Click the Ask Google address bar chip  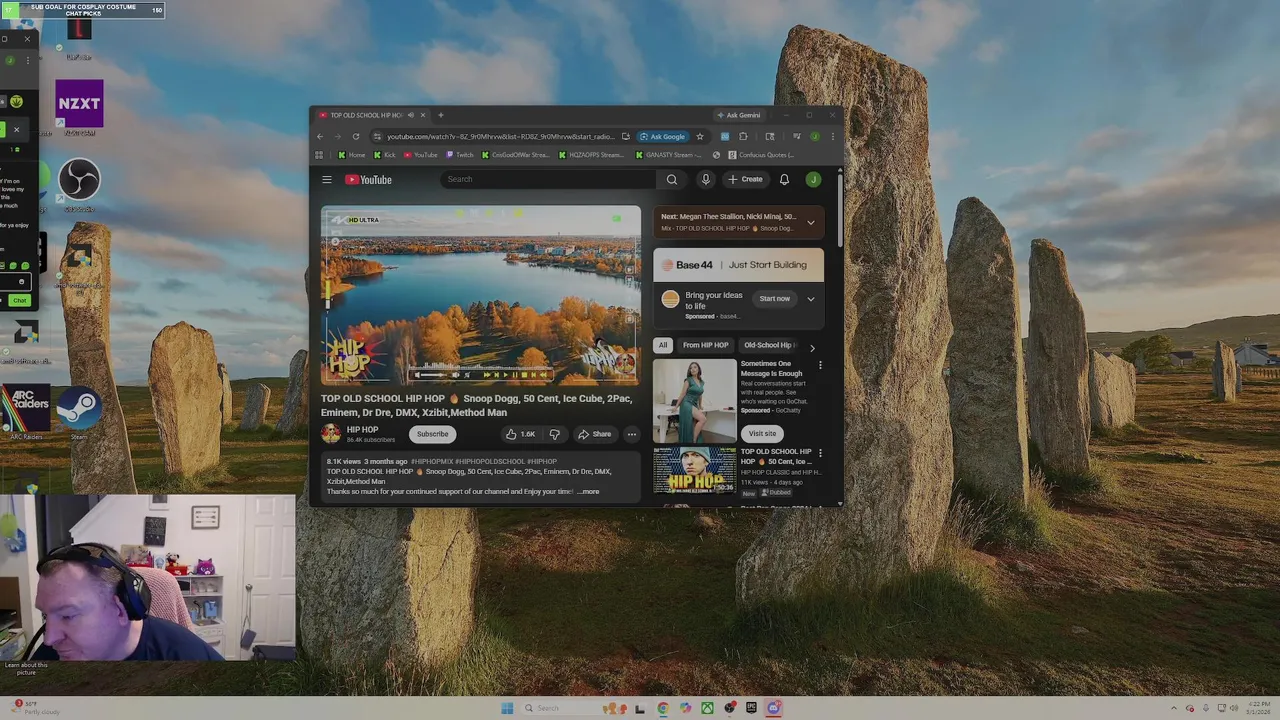(663, 136)
